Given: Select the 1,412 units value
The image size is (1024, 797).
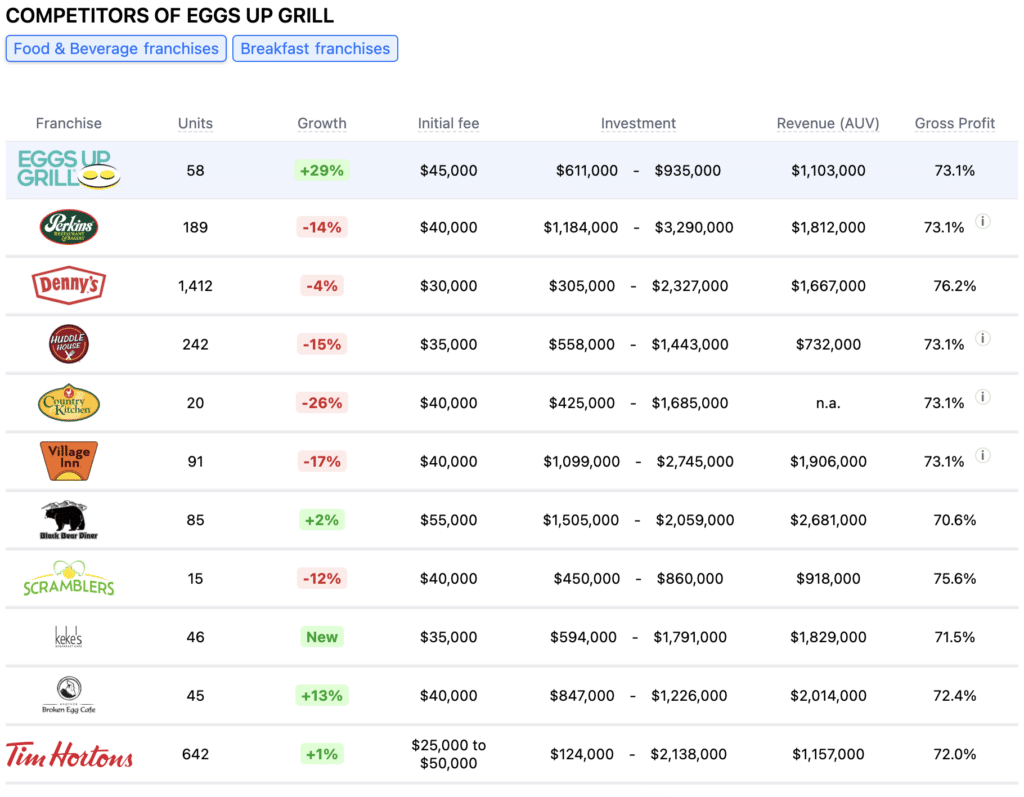Looking at the screenshot, I should coord(195,285).
